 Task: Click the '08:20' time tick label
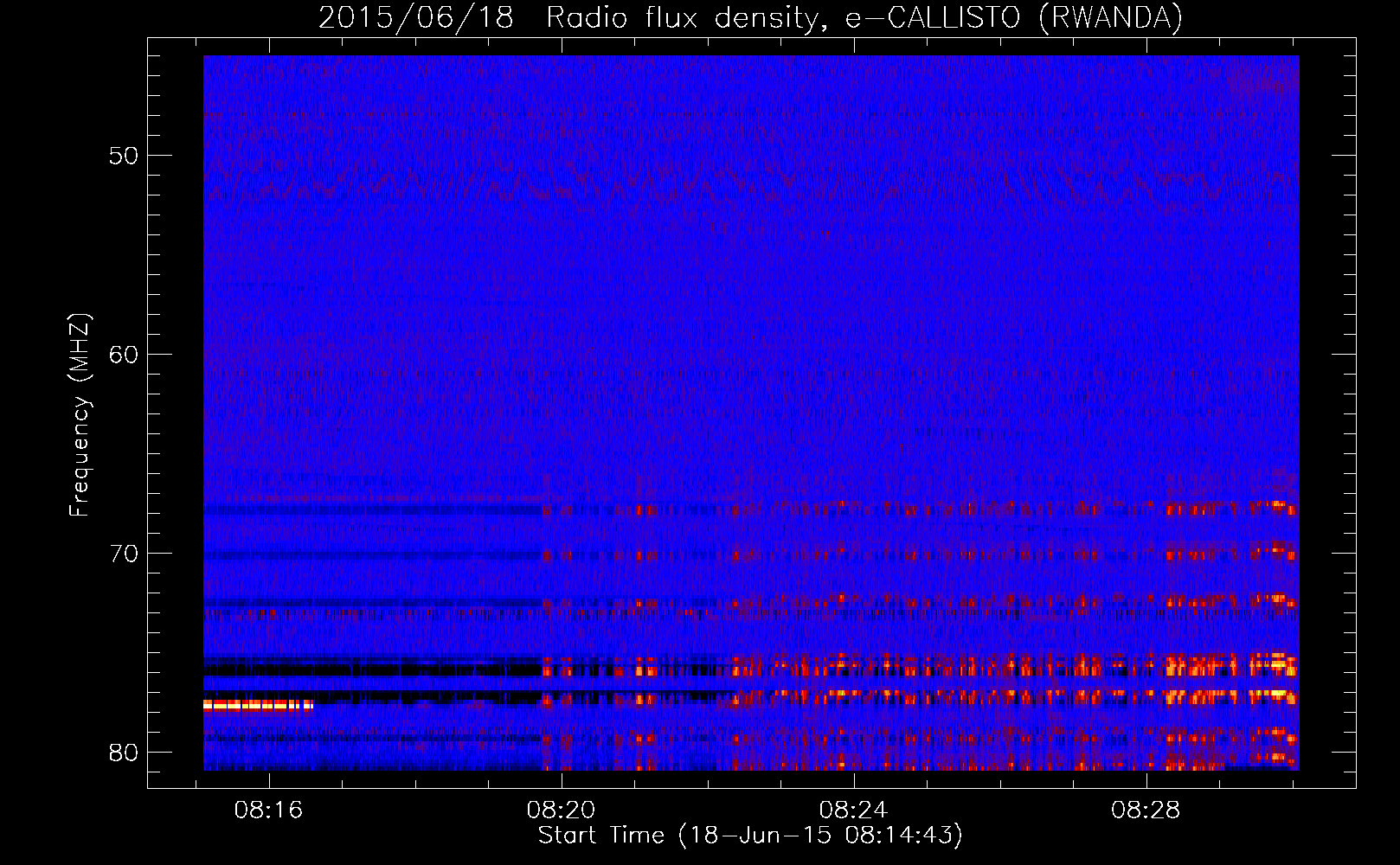click(561, 811)
